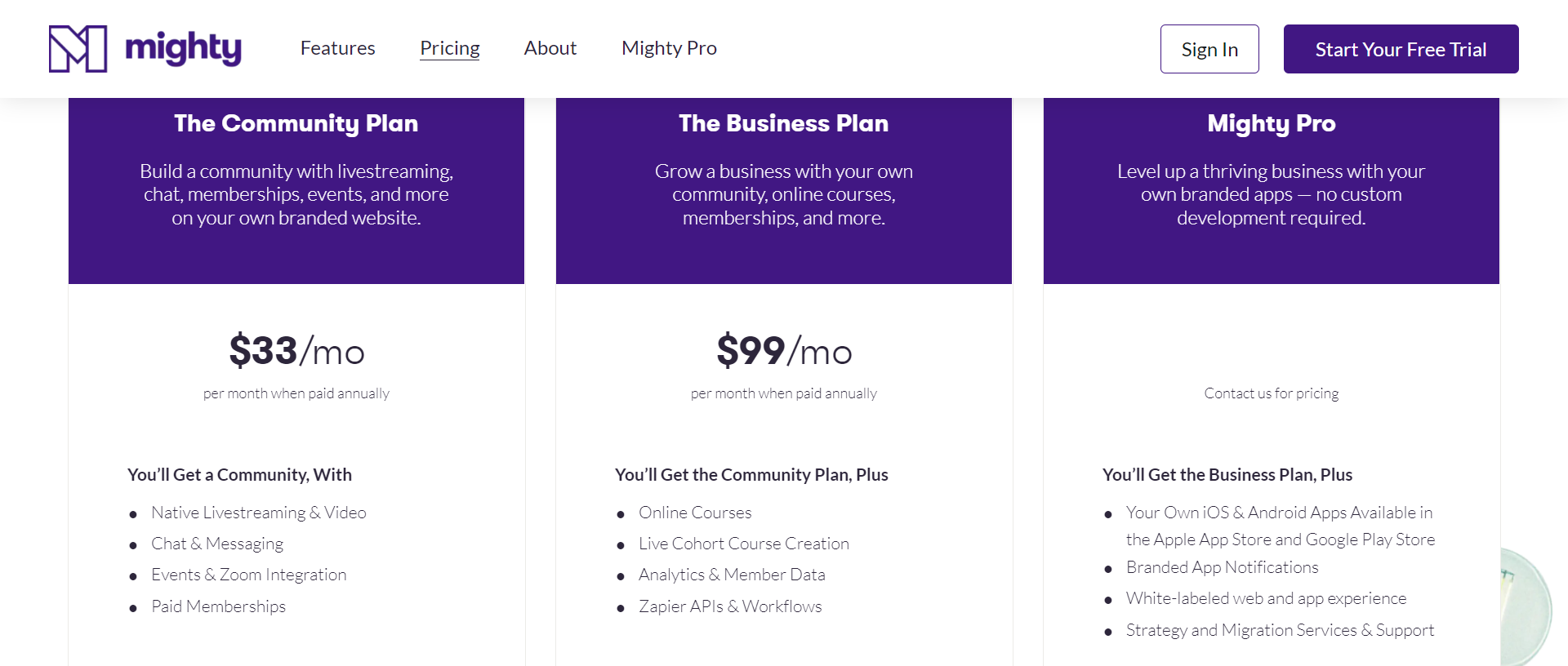
Task: Click the $33/mo Community price
Action: pyautogui.click(x=296, y=352)
